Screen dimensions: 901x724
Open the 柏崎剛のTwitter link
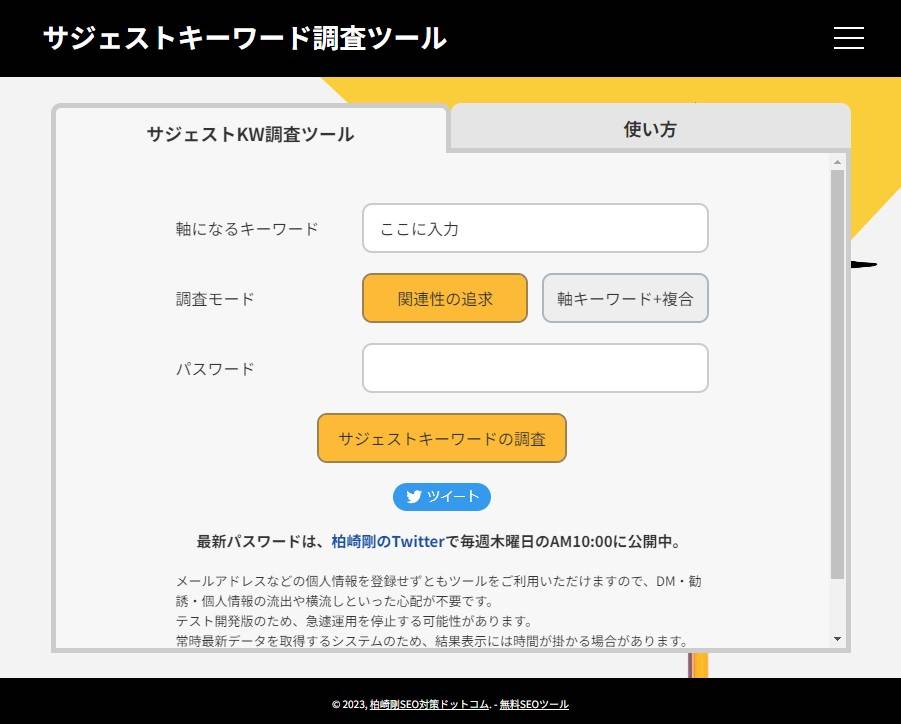(388, 542)
